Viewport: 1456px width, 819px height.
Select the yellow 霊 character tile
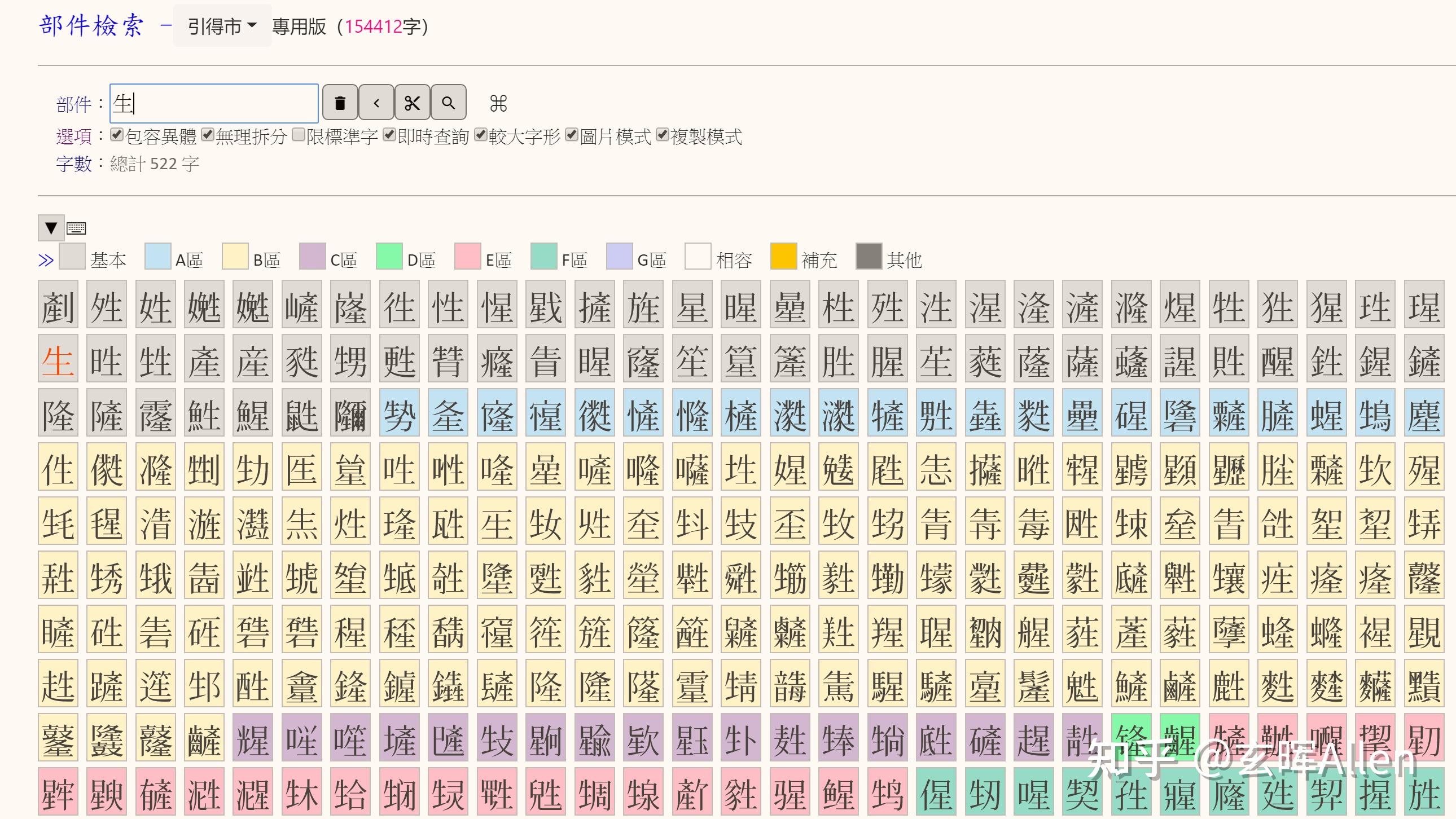[692, 684]
